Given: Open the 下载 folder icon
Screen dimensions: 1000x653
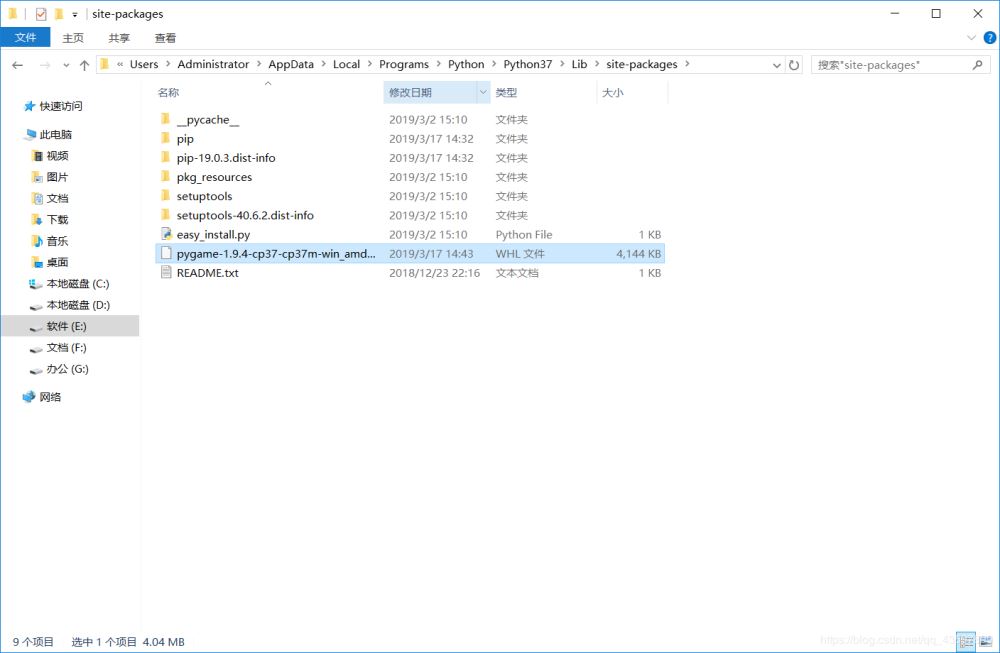Looking at the screenshot, I should tap(38, 219).
